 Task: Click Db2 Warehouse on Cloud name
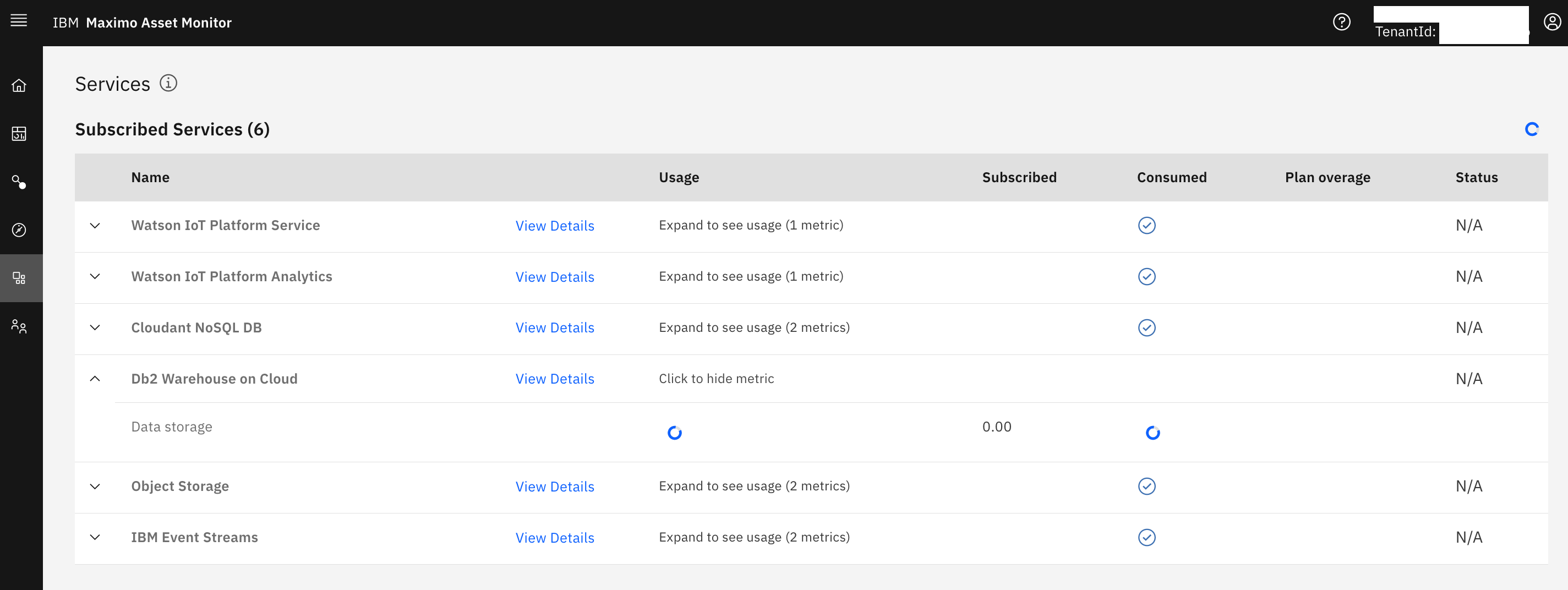coord(214,379)
